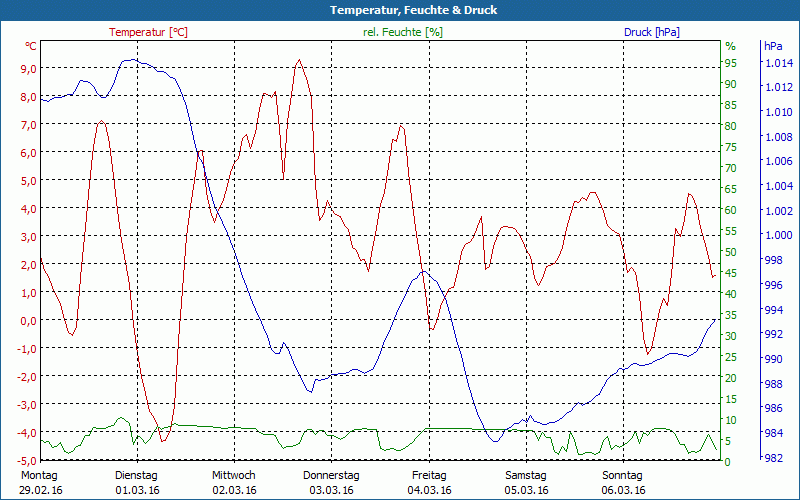
Task: Pick the 'Freitag' day label
Action: [429, 475]
